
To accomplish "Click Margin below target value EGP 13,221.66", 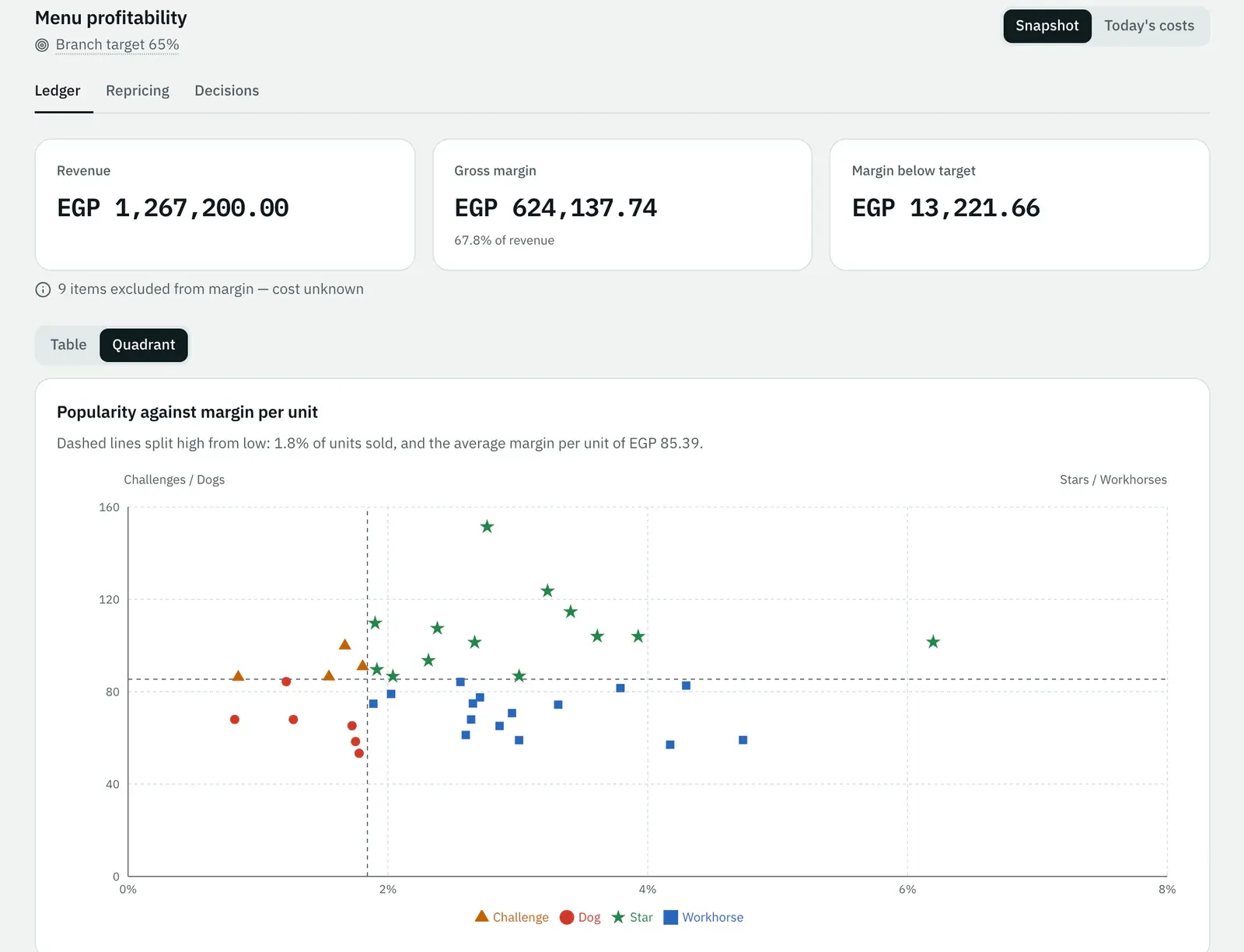I will pyautogui.click(x=946, y=208).
